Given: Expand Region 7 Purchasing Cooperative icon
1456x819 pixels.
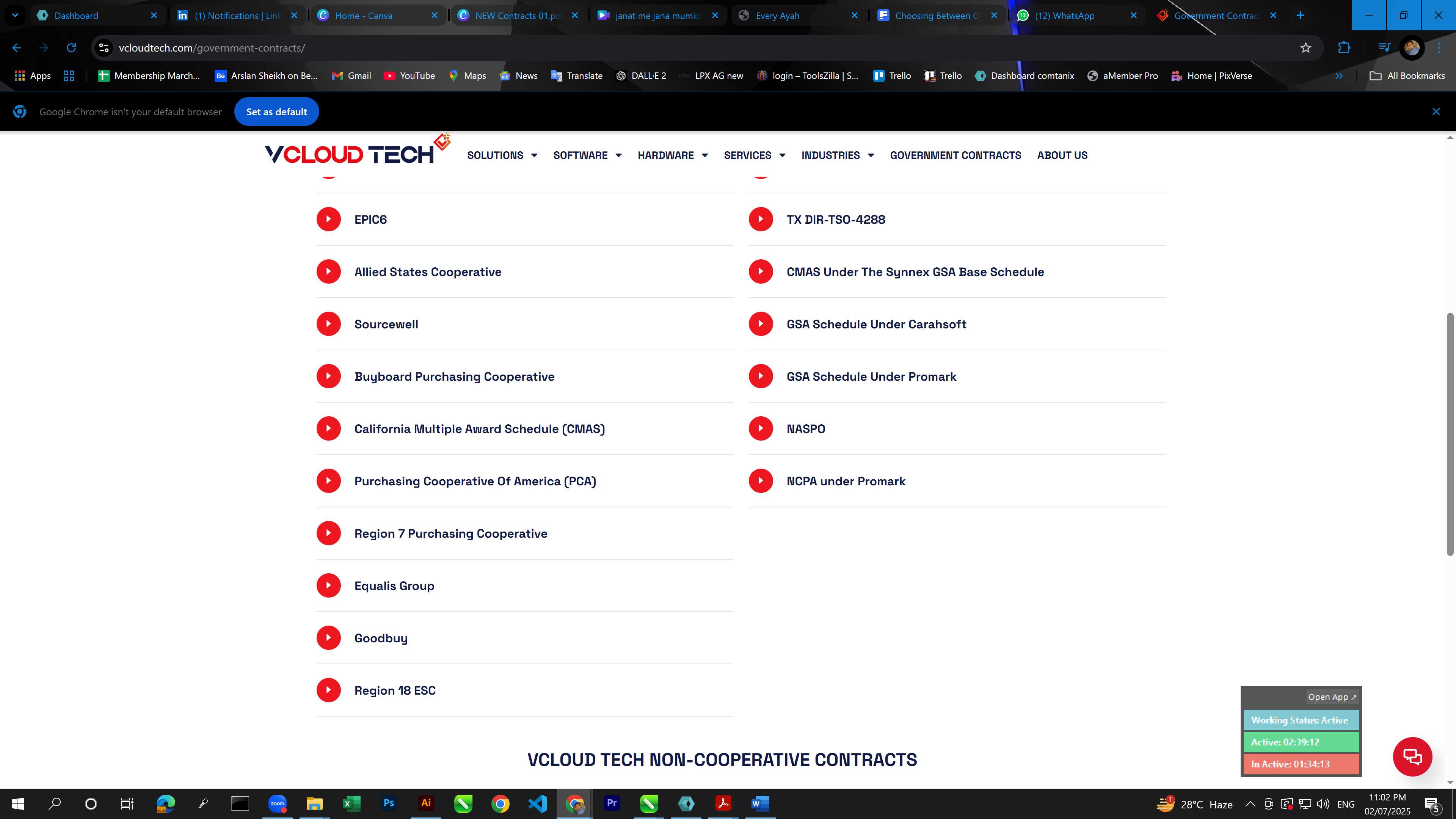Looking at the screenshot, I should (328, 533).
